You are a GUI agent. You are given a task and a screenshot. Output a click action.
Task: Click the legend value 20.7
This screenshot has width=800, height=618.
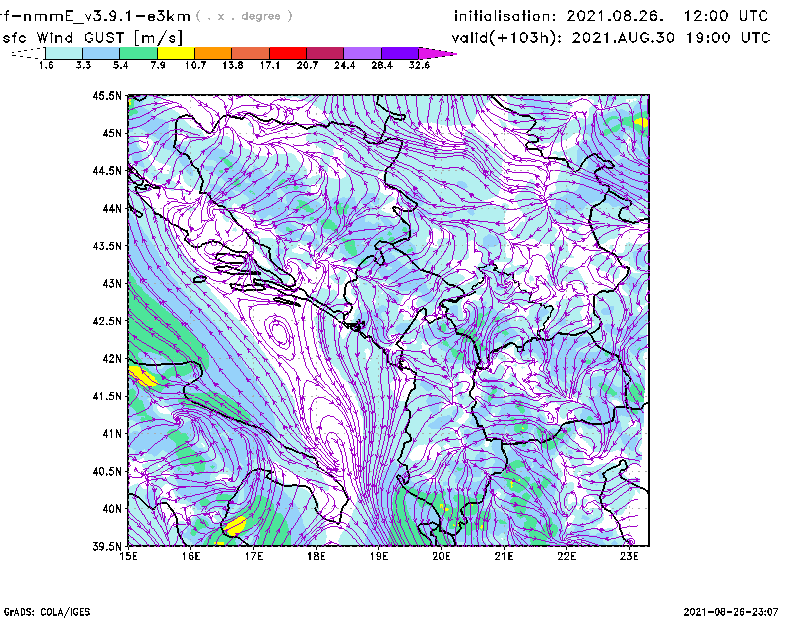pyautogui.click(x=307, y=65)
